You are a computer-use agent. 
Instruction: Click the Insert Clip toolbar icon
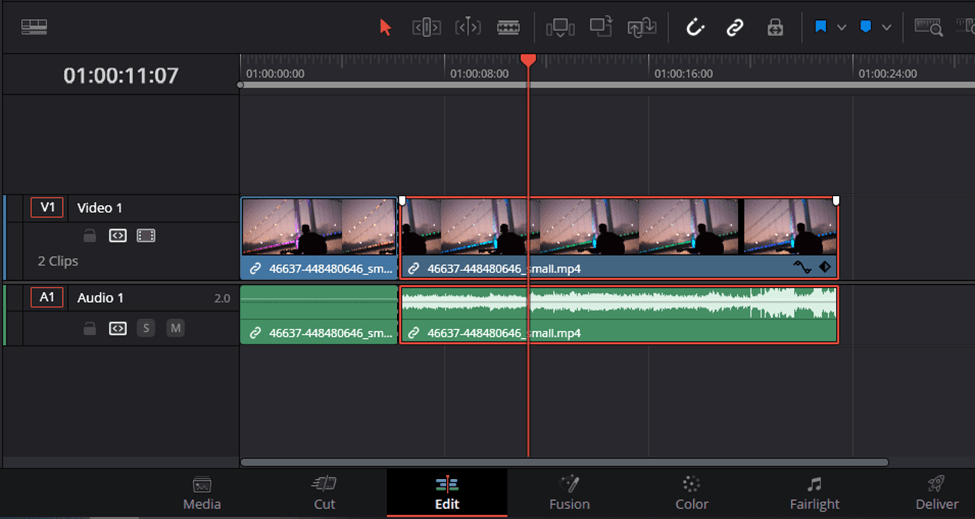tap(560, 27)
